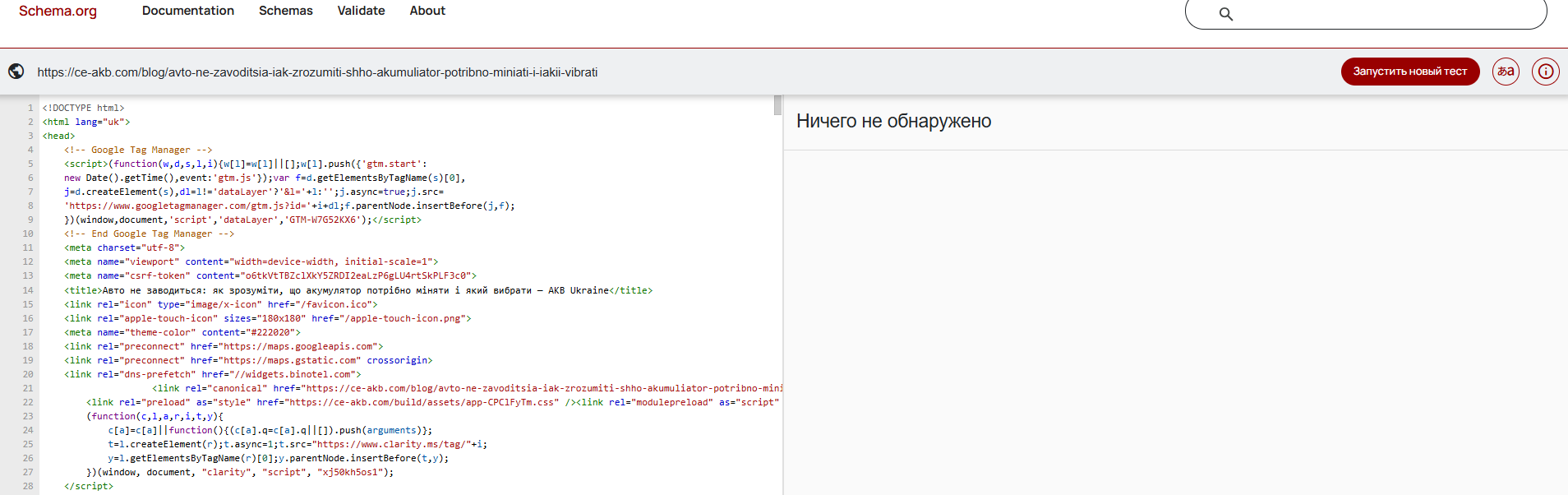Click the GTM-W7G52KX6 script line
1568x495 pixels.
tap(242, 220)
